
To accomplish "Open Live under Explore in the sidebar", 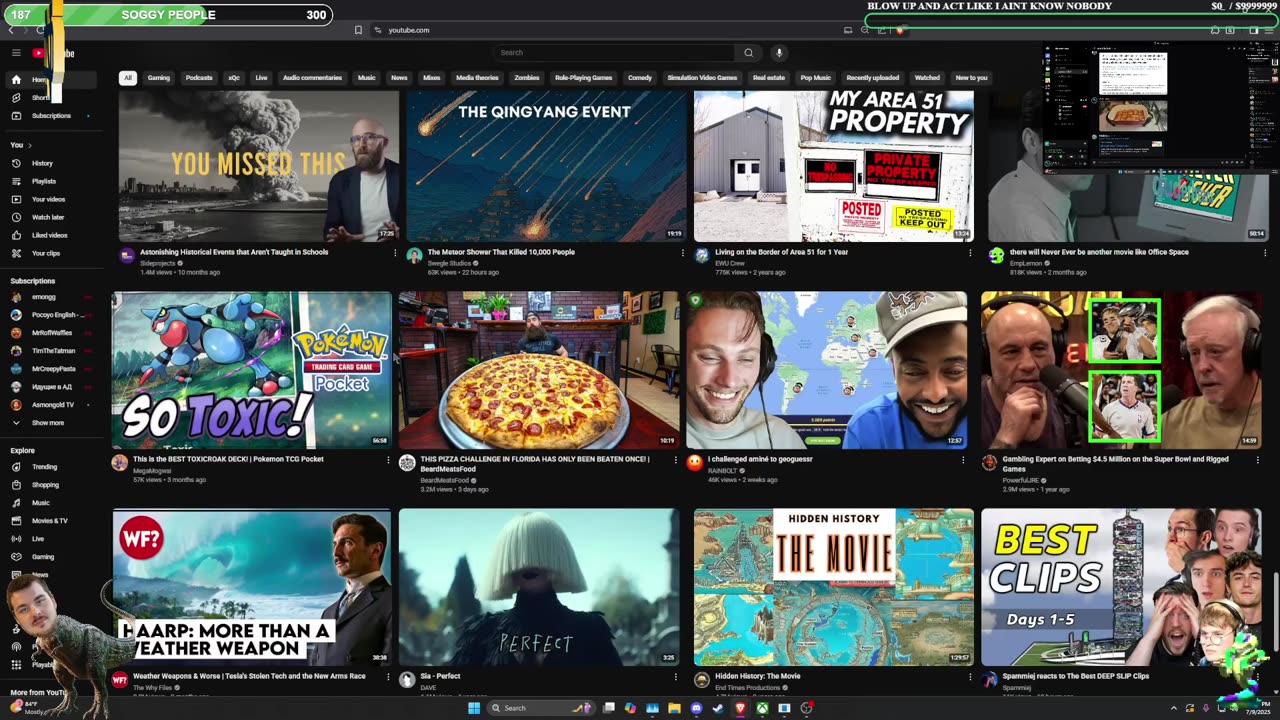I will (38, 539).
